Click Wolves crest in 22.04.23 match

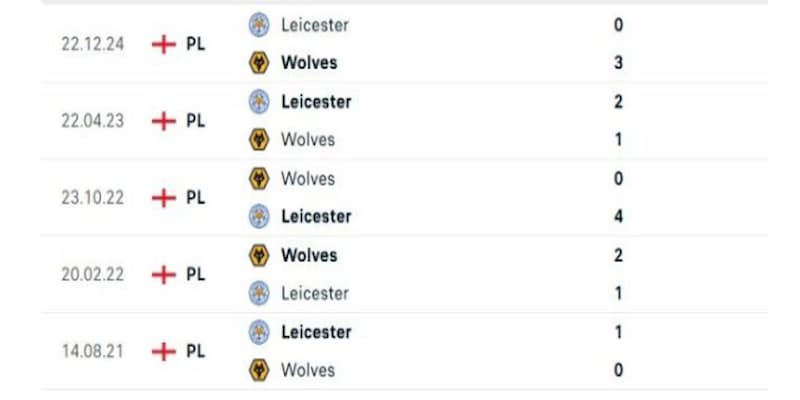(x=259, y=139)
